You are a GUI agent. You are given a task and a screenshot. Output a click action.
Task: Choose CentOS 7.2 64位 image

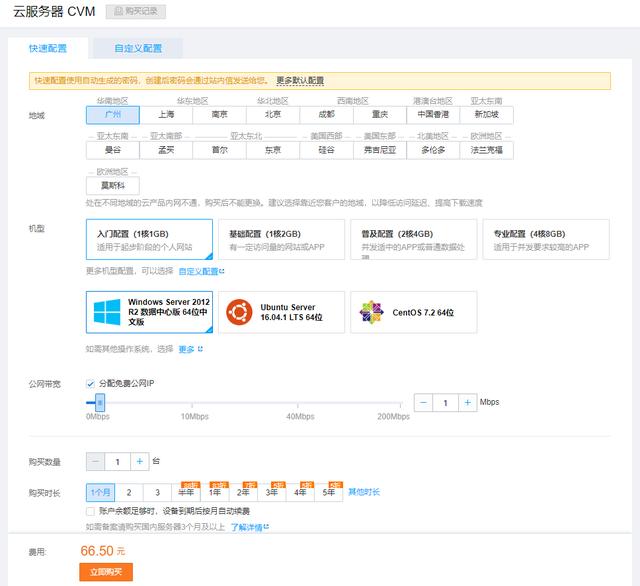pyautogui.click(x=414, y=312)
